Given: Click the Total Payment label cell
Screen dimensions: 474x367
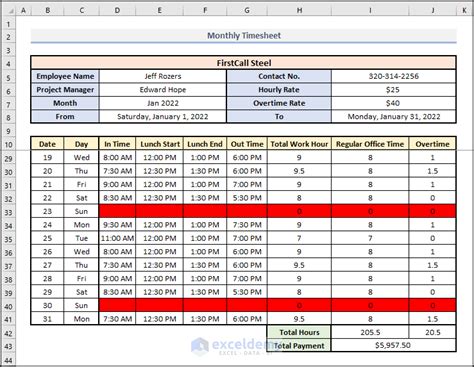Looking at the screenshot, I should [x=299, y=346].
